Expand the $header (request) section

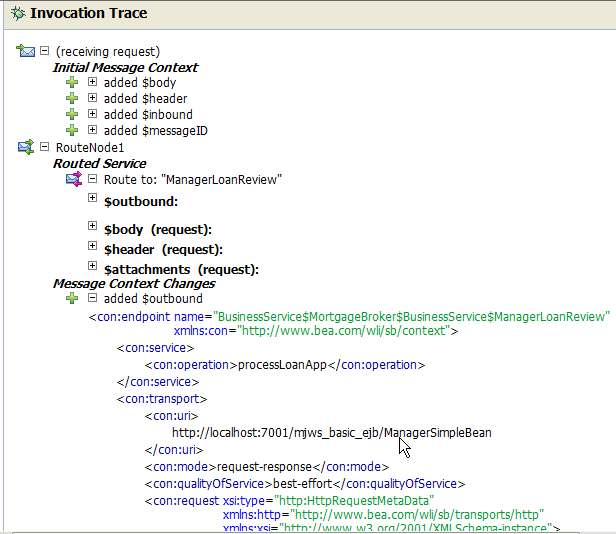92,246
